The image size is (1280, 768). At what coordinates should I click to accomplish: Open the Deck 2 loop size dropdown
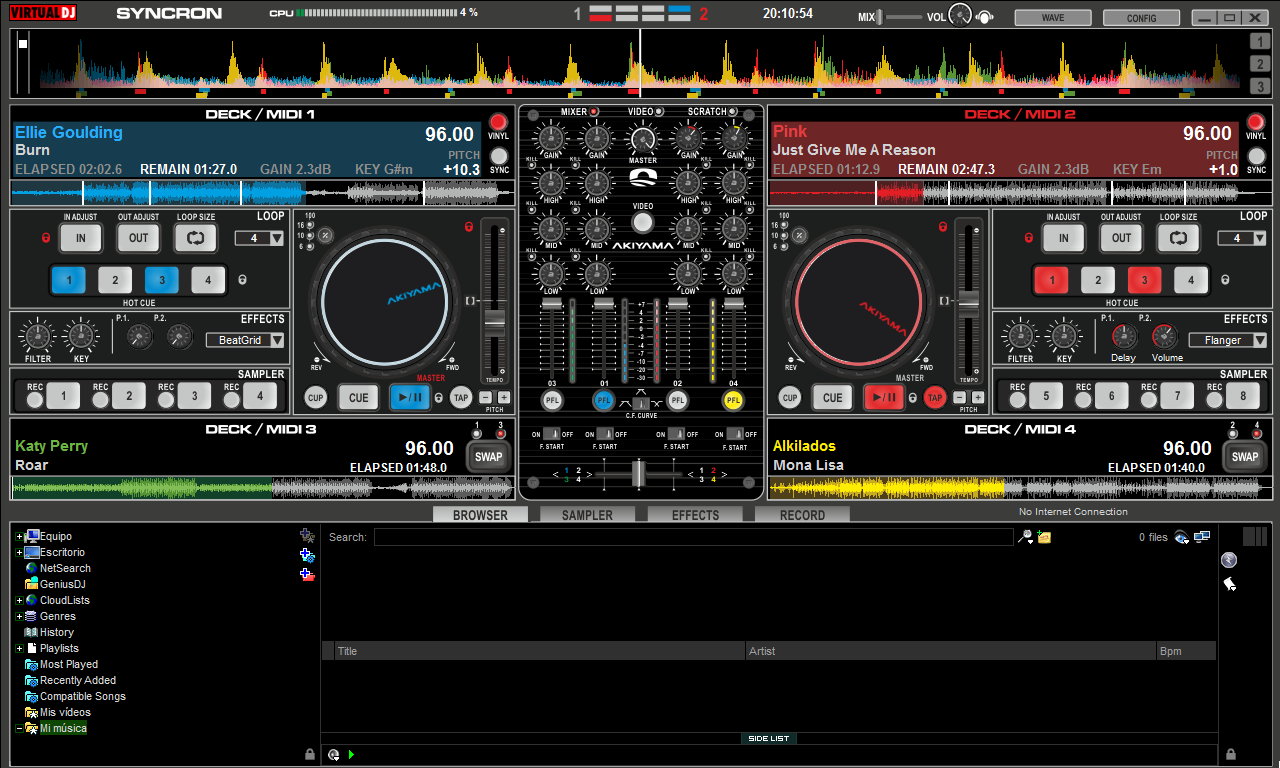(x=1242, y=238)
